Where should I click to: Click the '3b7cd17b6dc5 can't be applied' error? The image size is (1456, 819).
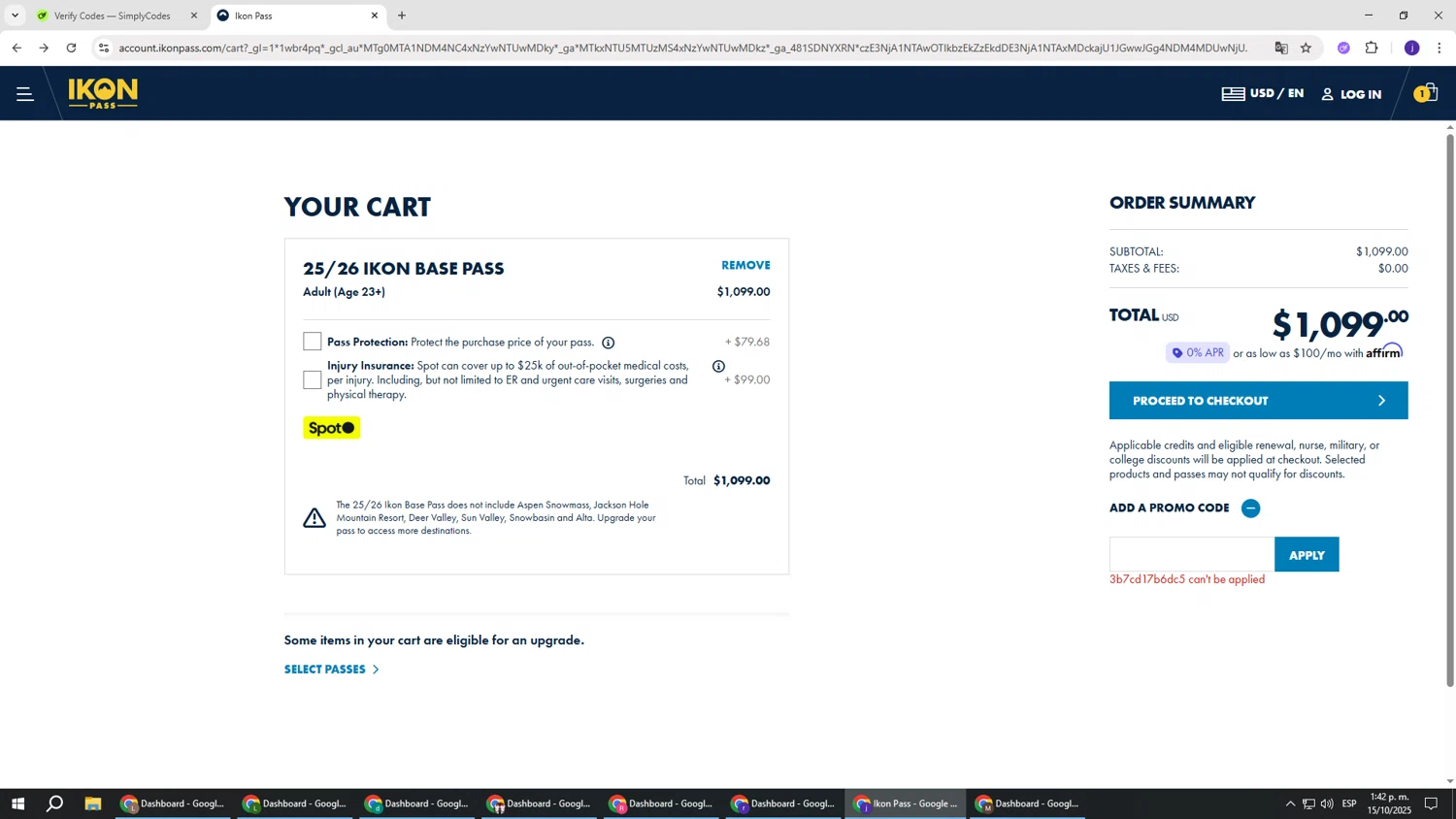click(x=1187, y=579)
